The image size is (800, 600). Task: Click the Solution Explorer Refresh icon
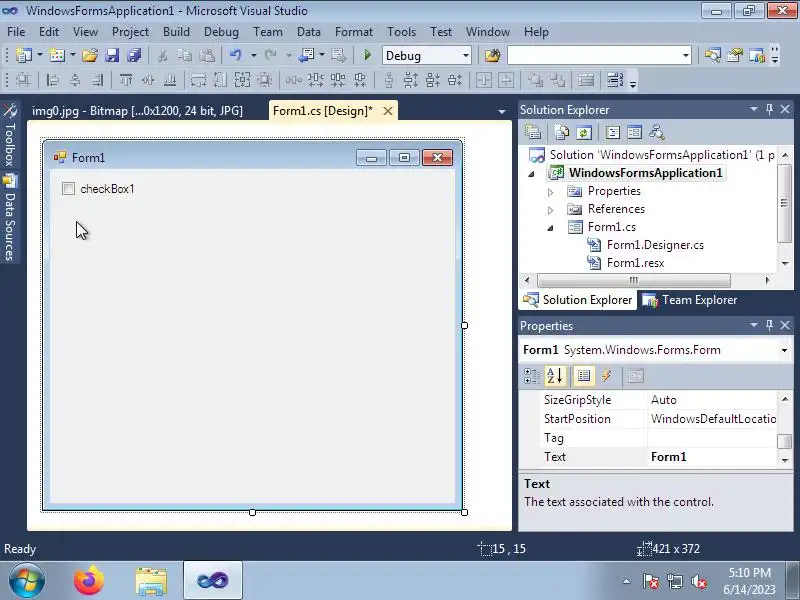584,133
